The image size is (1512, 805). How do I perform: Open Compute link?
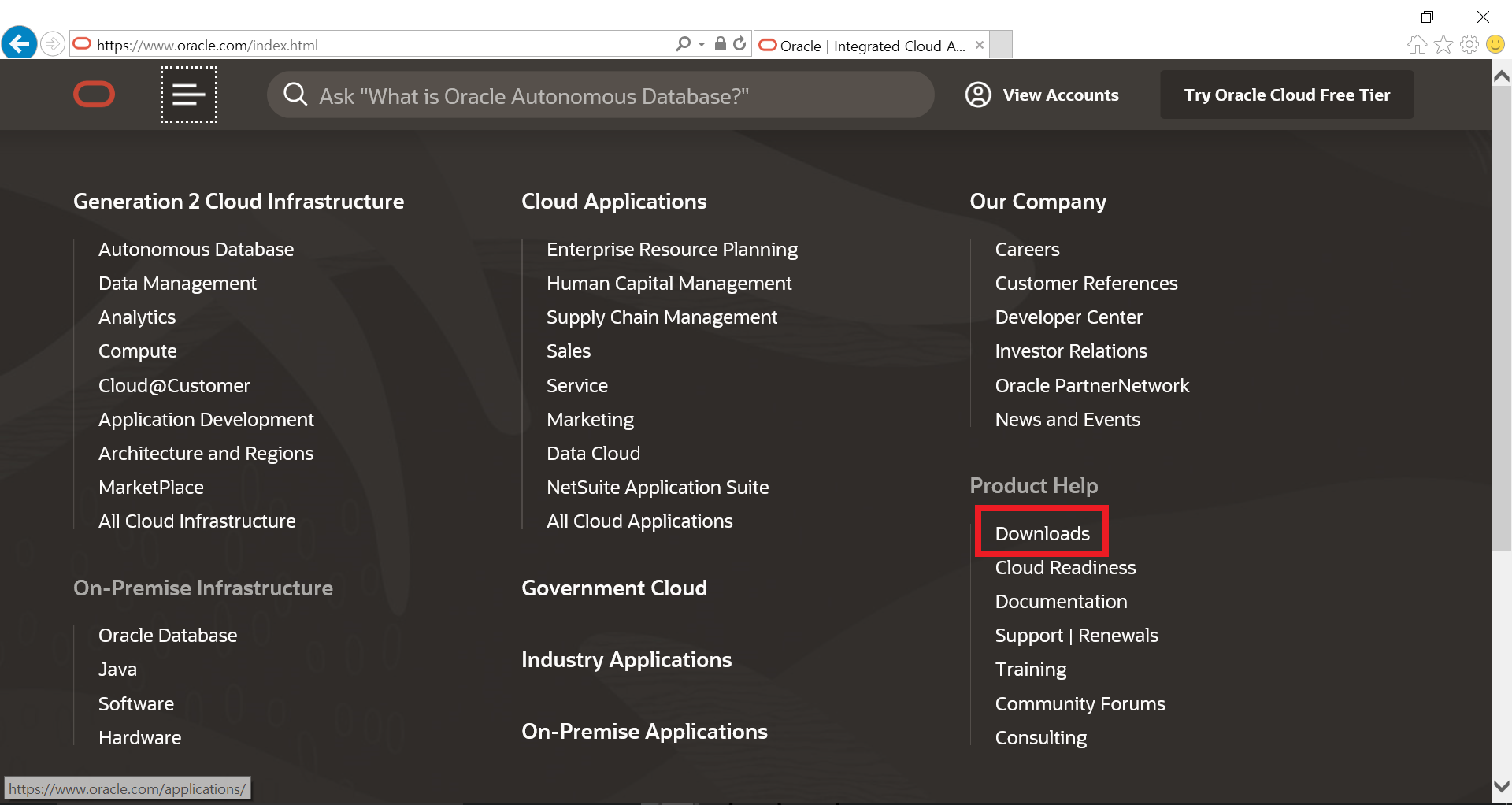click(138, 351)
